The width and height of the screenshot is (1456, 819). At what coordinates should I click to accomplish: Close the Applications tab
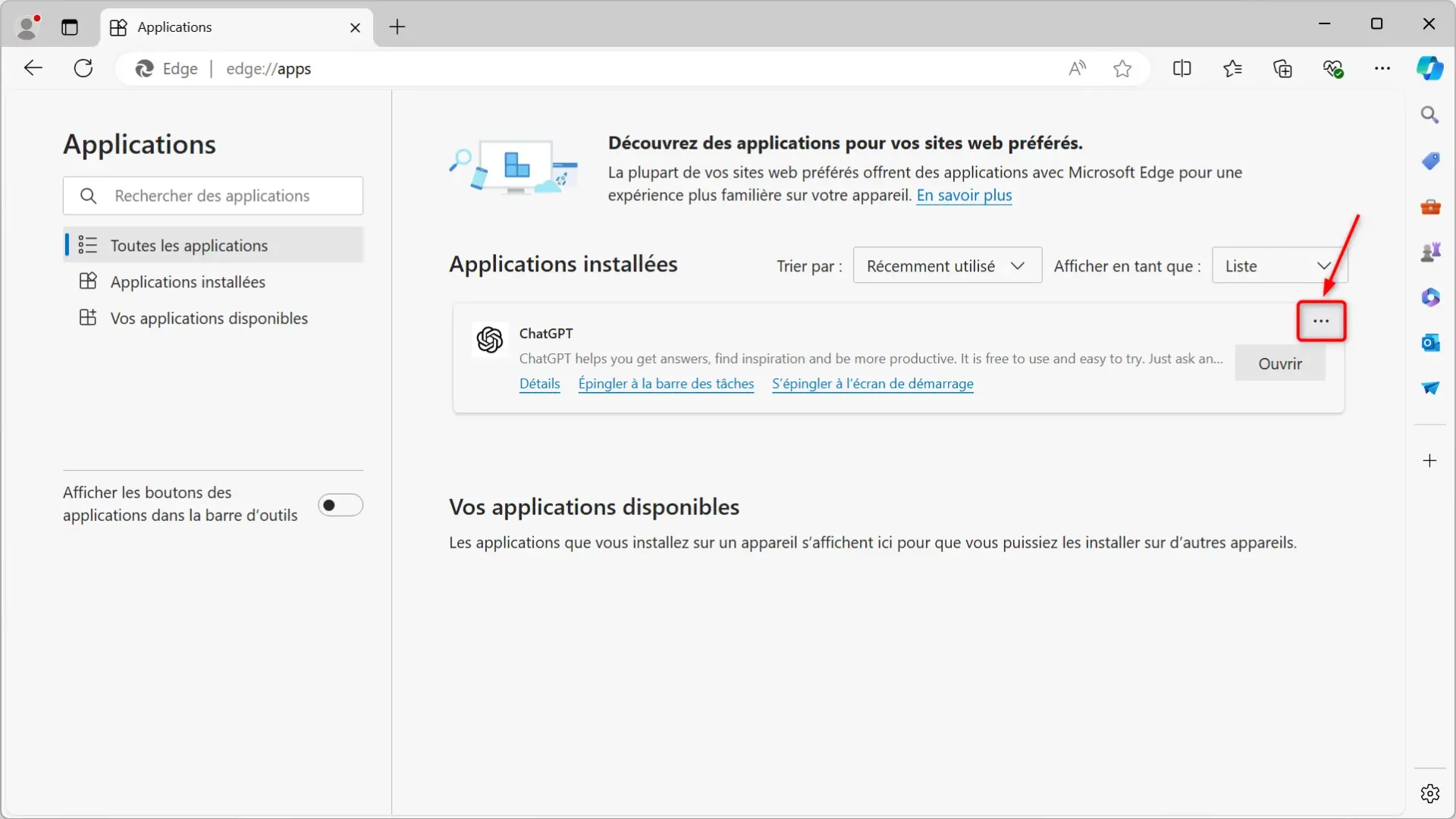coord(355,27)
